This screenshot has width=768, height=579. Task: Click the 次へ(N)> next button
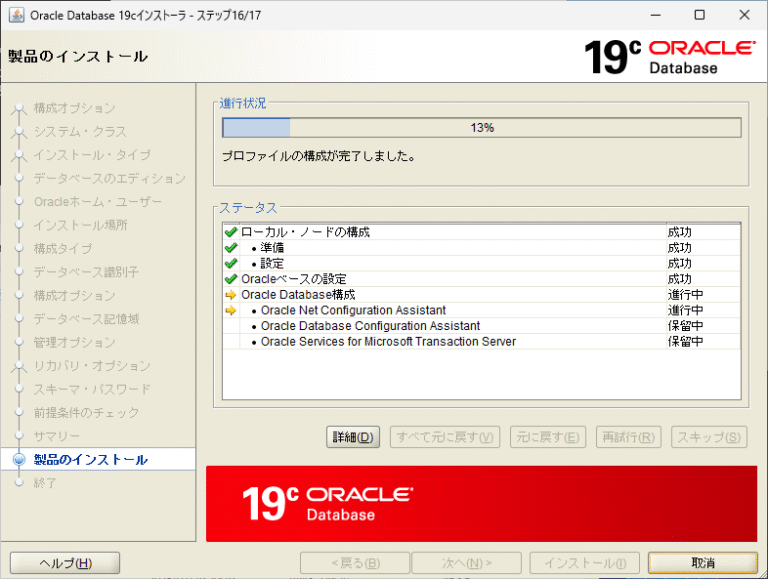(x=467, y=563)
